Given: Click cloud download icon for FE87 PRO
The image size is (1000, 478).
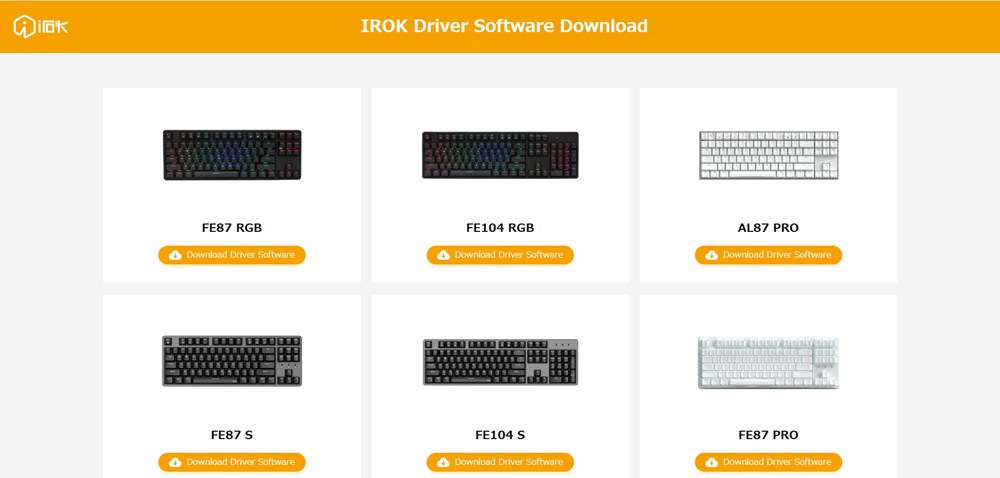Looking at the screenshot, I should point(712,462).
